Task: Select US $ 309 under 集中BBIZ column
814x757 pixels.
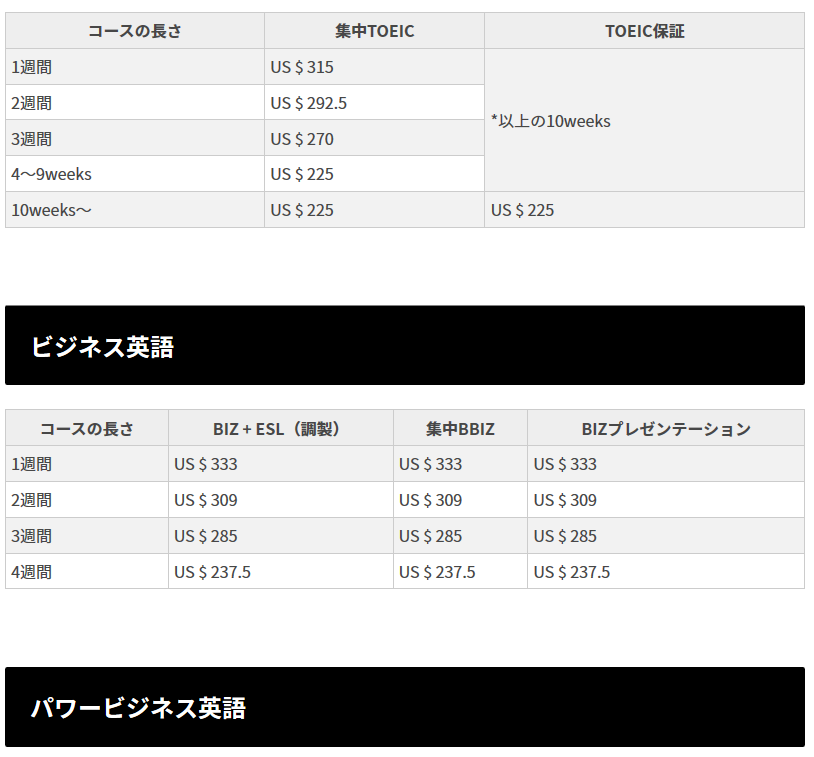Action: coord(430,500)
